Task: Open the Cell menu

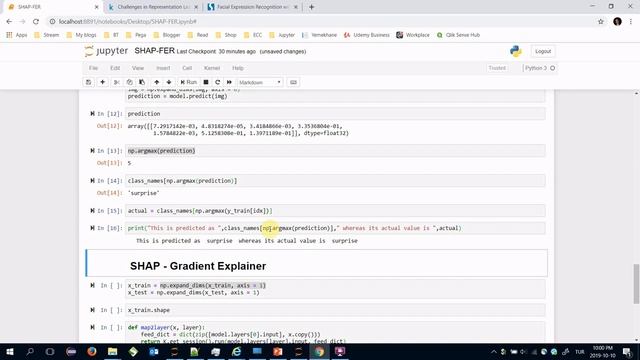Action: point(187,68)
